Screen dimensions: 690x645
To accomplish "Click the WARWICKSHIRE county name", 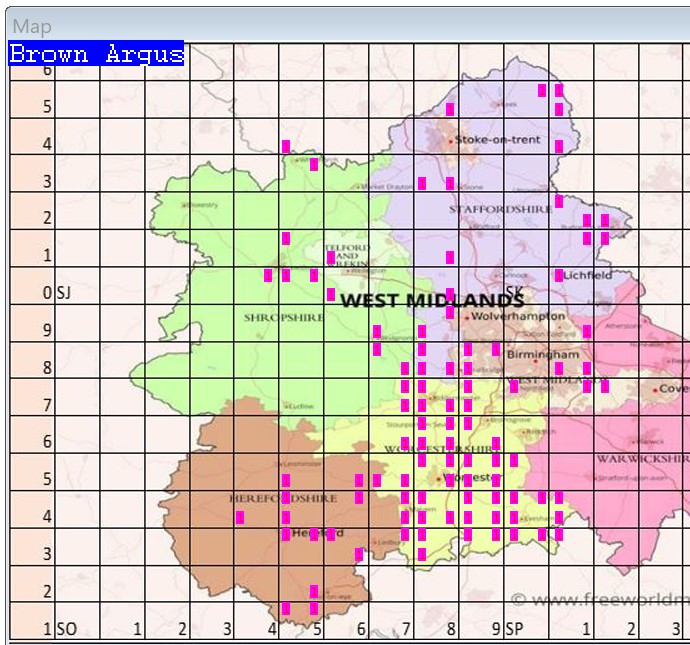I will pos(642,459).
